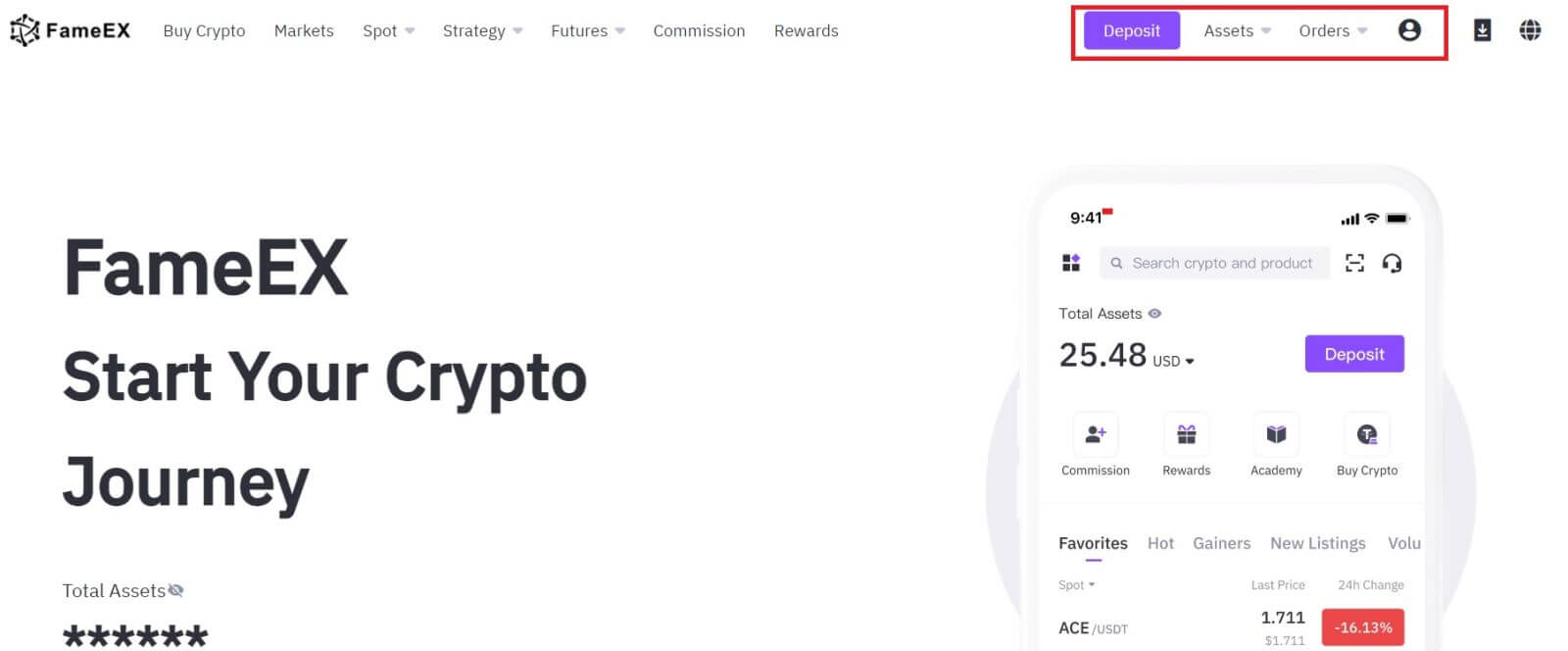
Task: Open the QR code scanner icon
Action: (1354, 263)
